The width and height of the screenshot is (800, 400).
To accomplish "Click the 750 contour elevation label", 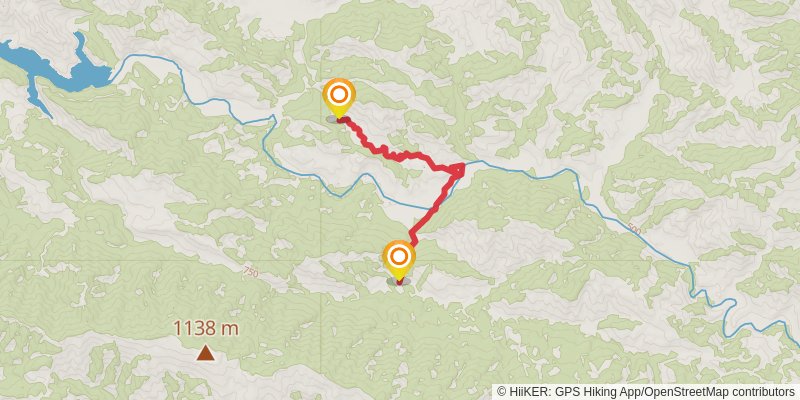I will 251,272.
